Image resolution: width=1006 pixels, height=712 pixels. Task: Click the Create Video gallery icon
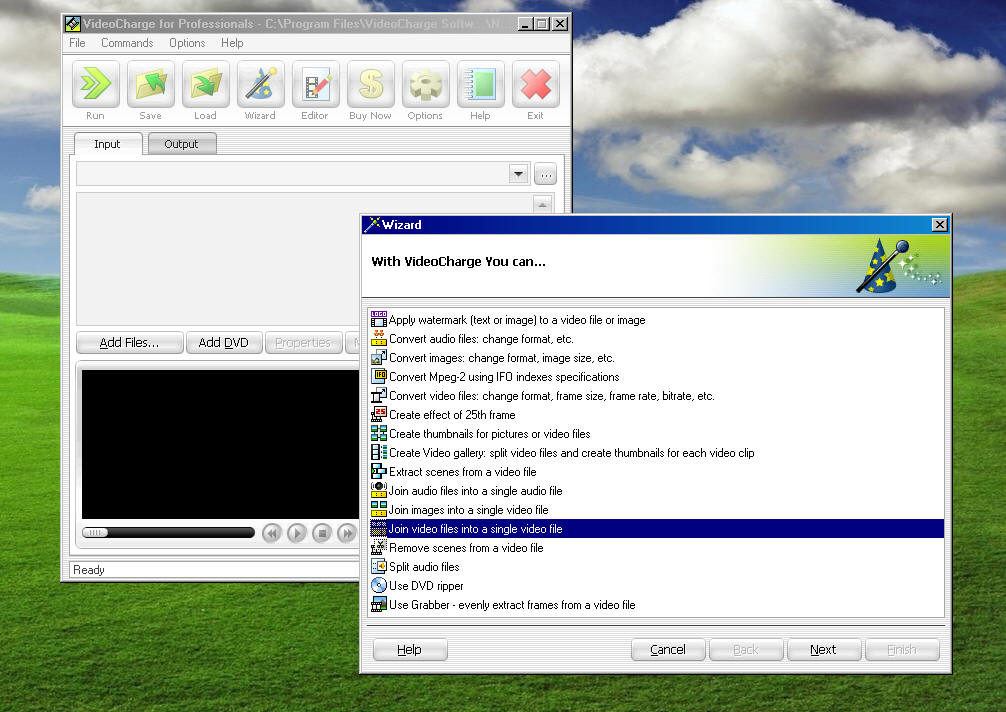pos(379,452)
